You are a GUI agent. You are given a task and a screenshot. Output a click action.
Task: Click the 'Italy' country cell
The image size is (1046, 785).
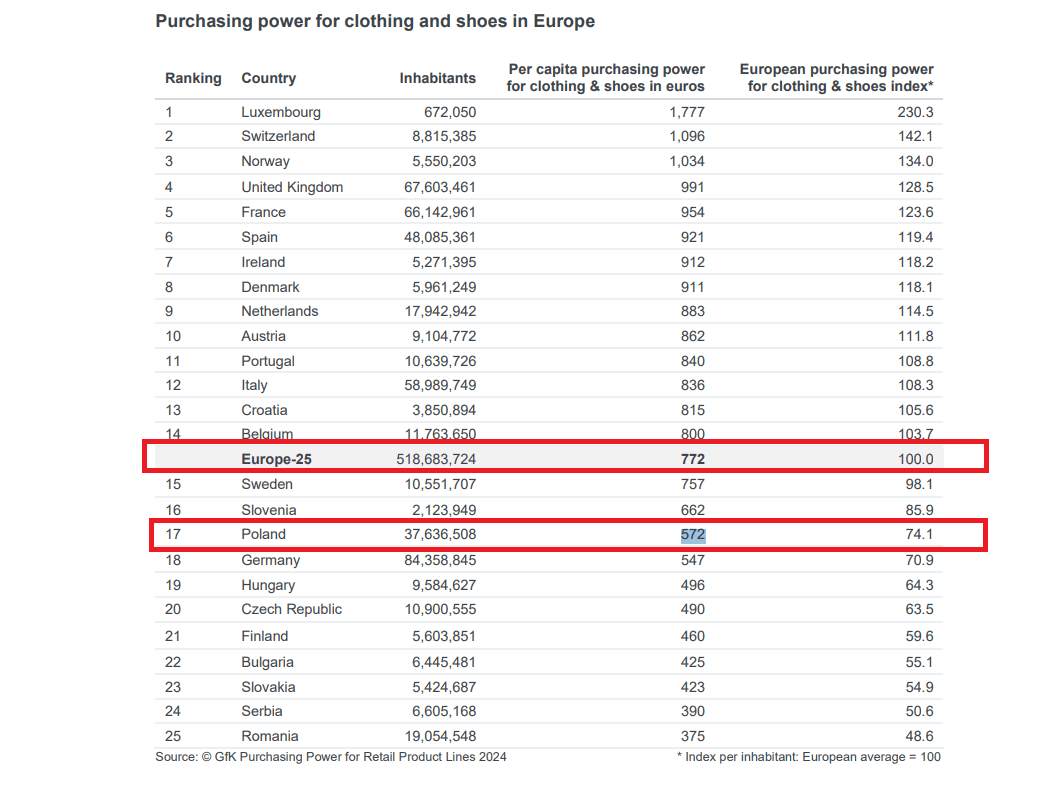coord(254,385)
